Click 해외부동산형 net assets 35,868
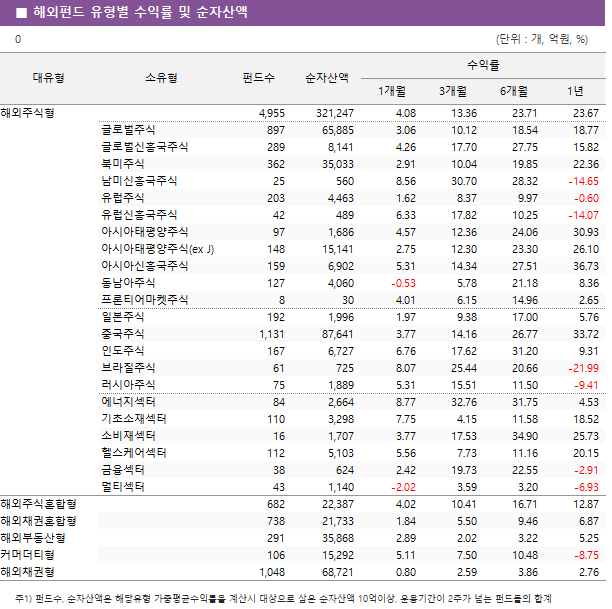This screenshot has height=609, width=612. tap(338, 538)
